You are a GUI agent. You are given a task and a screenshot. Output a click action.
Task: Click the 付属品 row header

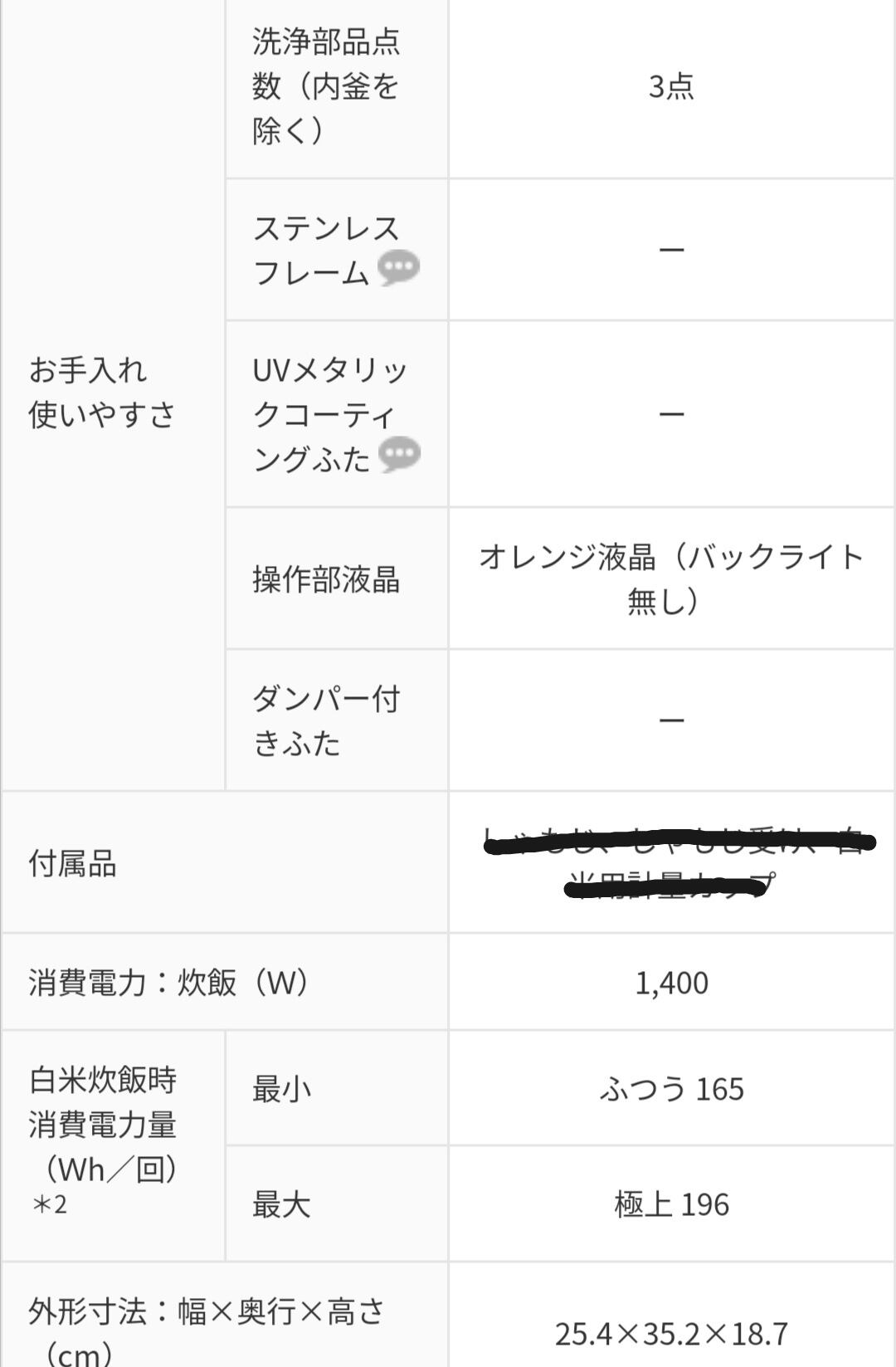pos(73,864)
